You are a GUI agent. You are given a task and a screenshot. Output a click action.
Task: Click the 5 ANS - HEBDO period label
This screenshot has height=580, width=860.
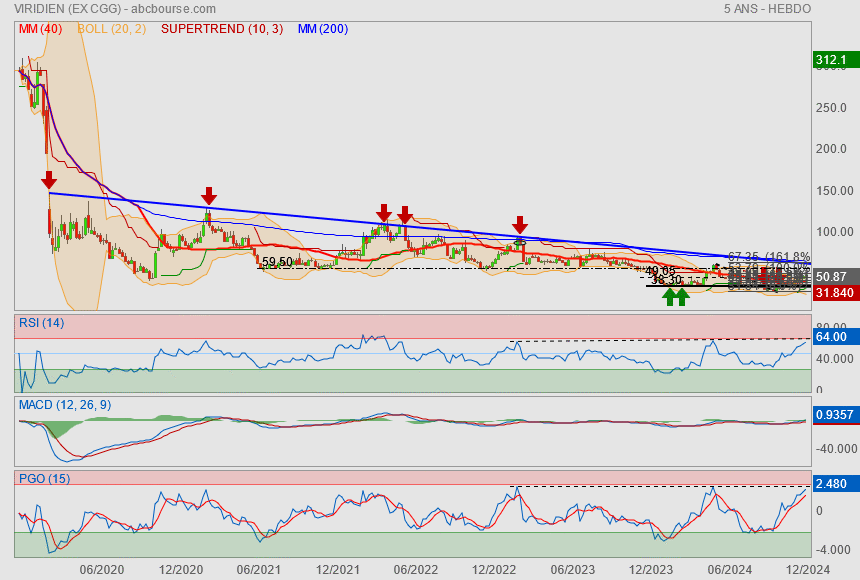(x=767, y=9)
